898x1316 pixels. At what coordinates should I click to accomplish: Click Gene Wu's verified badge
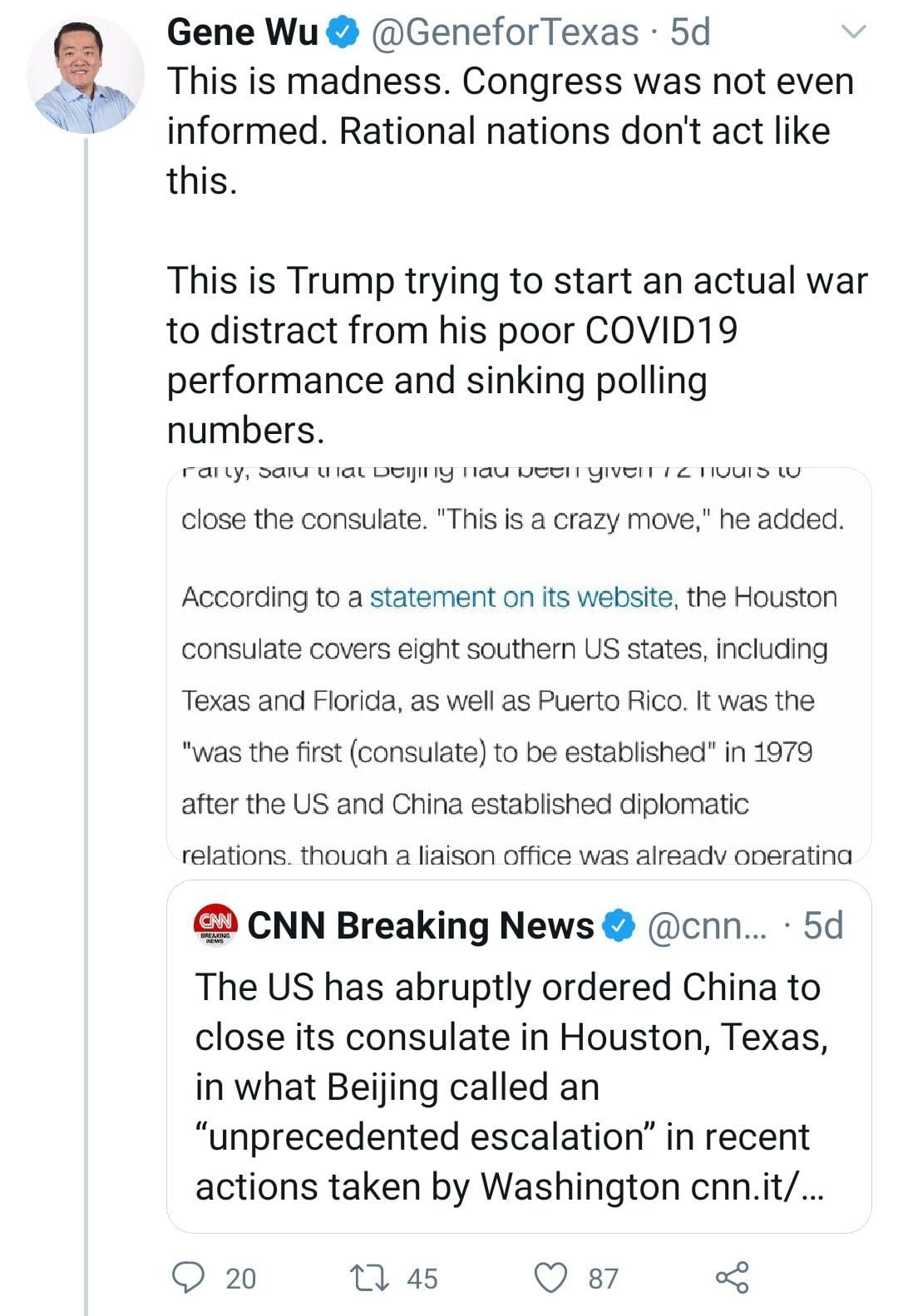[343, 33]
